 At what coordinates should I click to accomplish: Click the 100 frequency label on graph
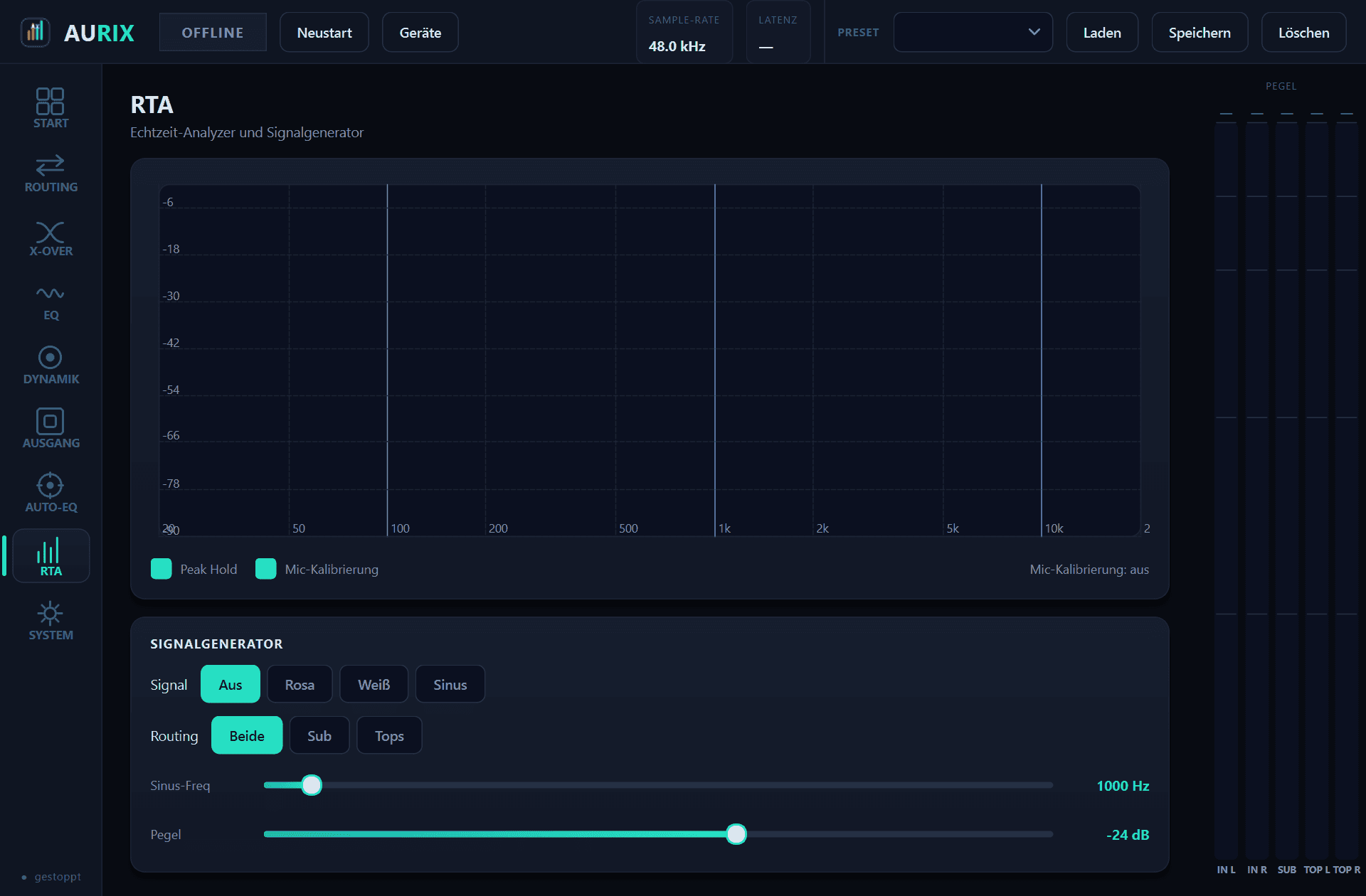pos(400,528)
